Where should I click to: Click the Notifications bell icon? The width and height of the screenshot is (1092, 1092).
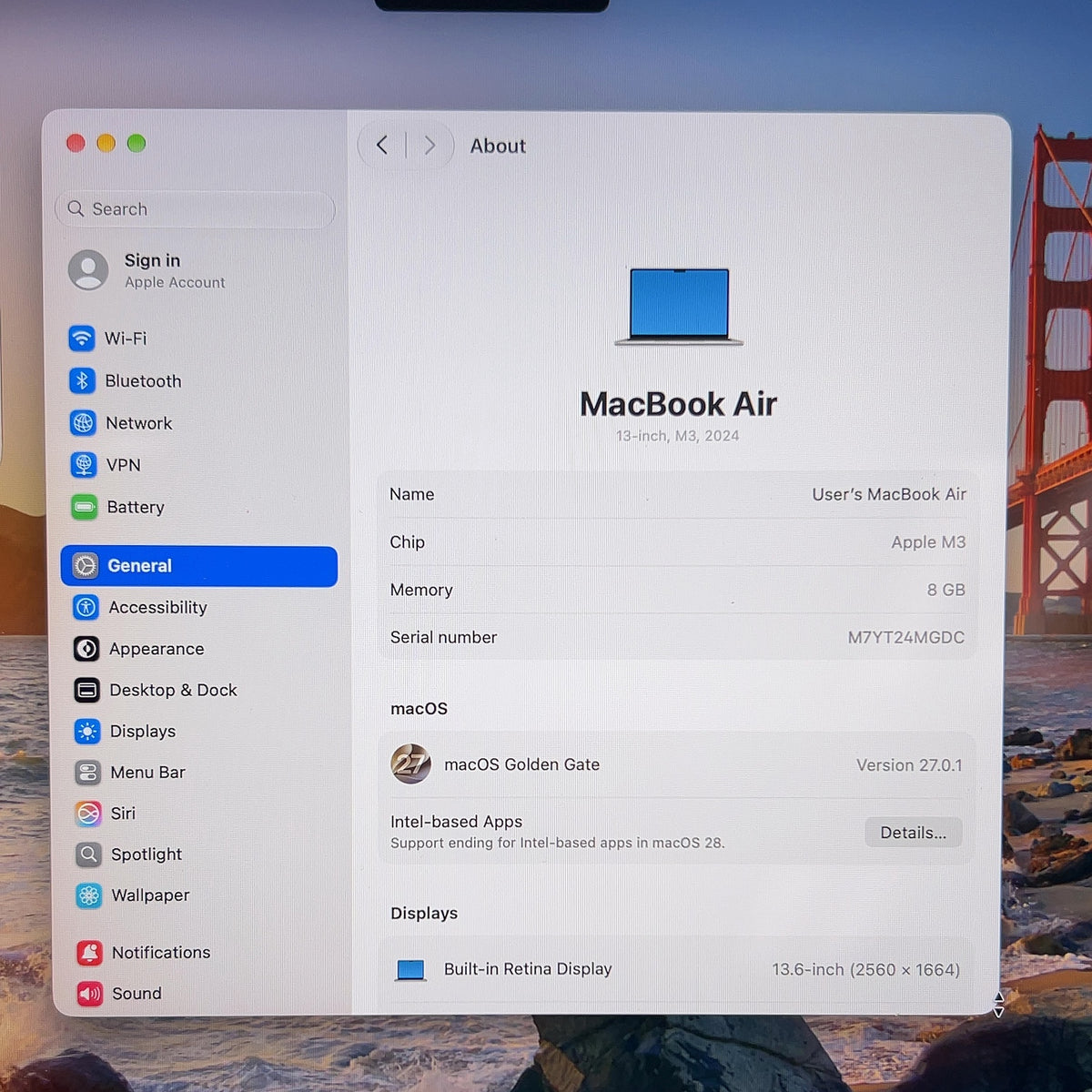89,953
